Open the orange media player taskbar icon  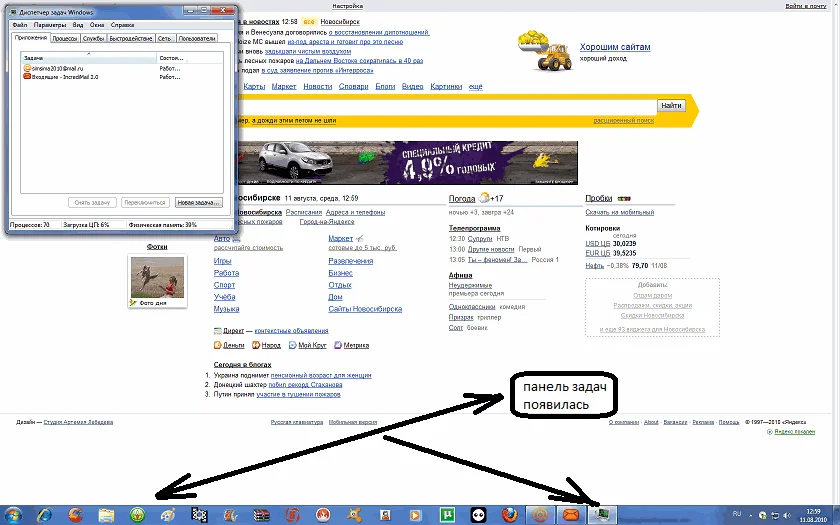point(415,515)
